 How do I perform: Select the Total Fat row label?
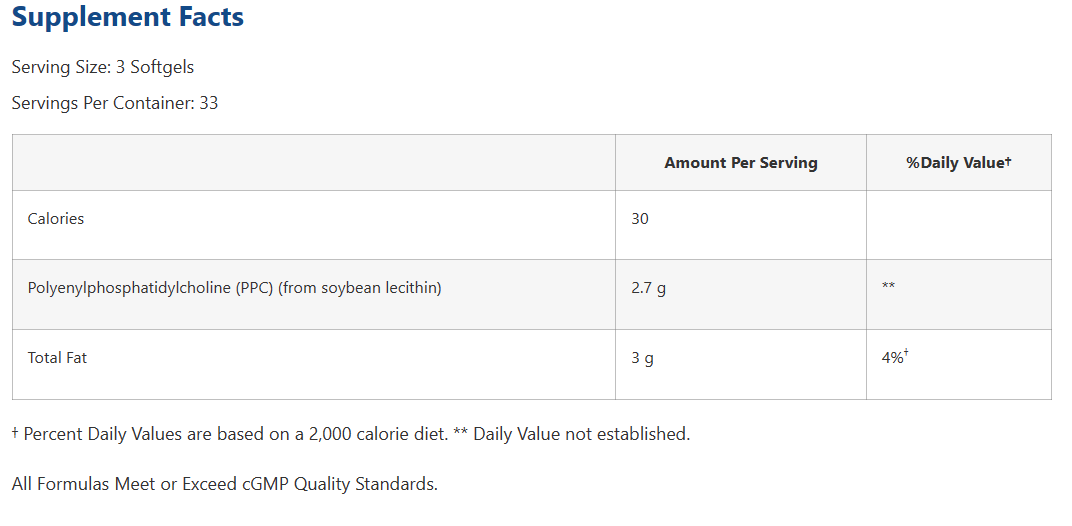[57, 357]
